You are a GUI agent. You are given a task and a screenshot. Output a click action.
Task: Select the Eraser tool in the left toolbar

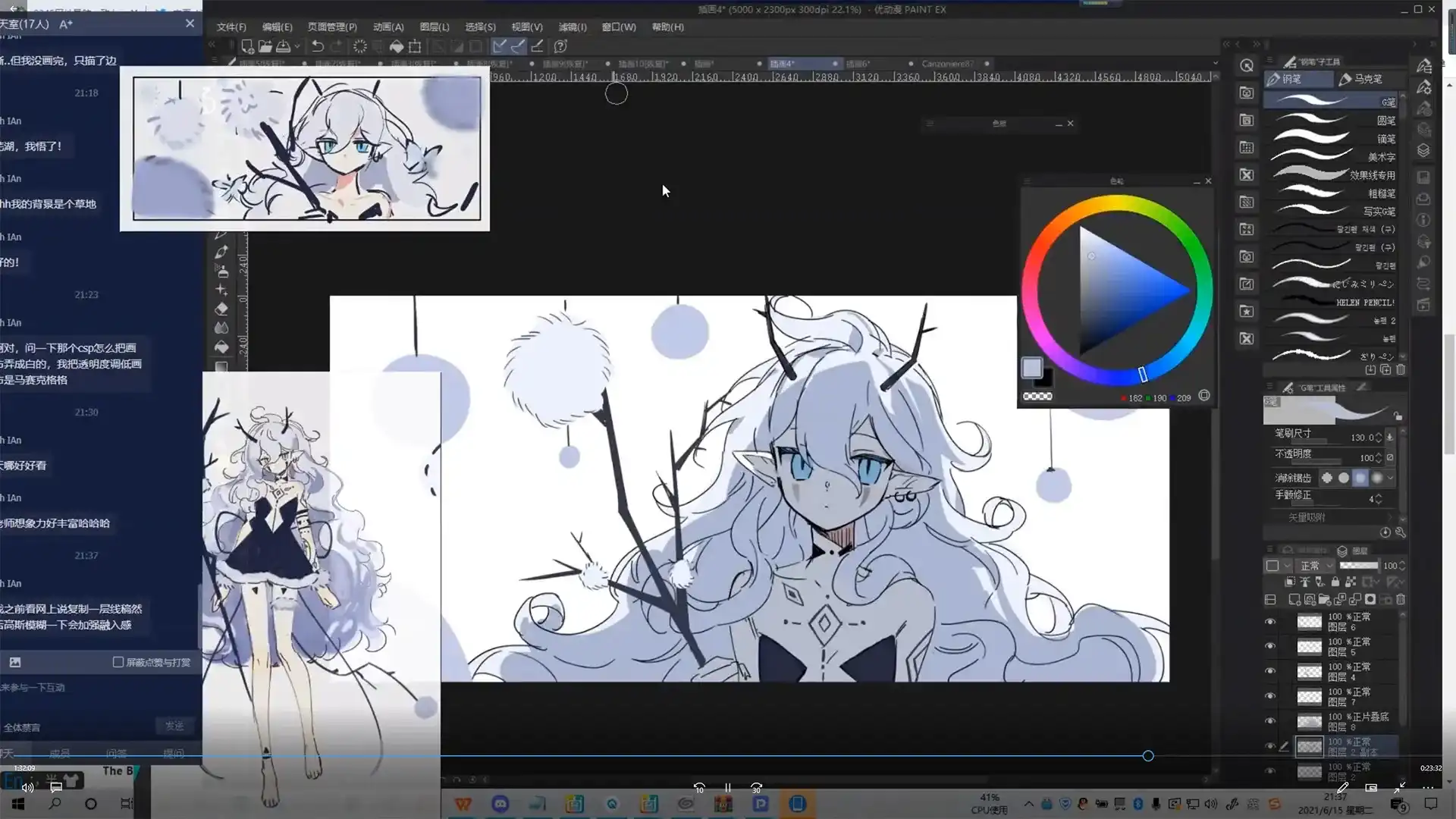(x=221, y=309)
